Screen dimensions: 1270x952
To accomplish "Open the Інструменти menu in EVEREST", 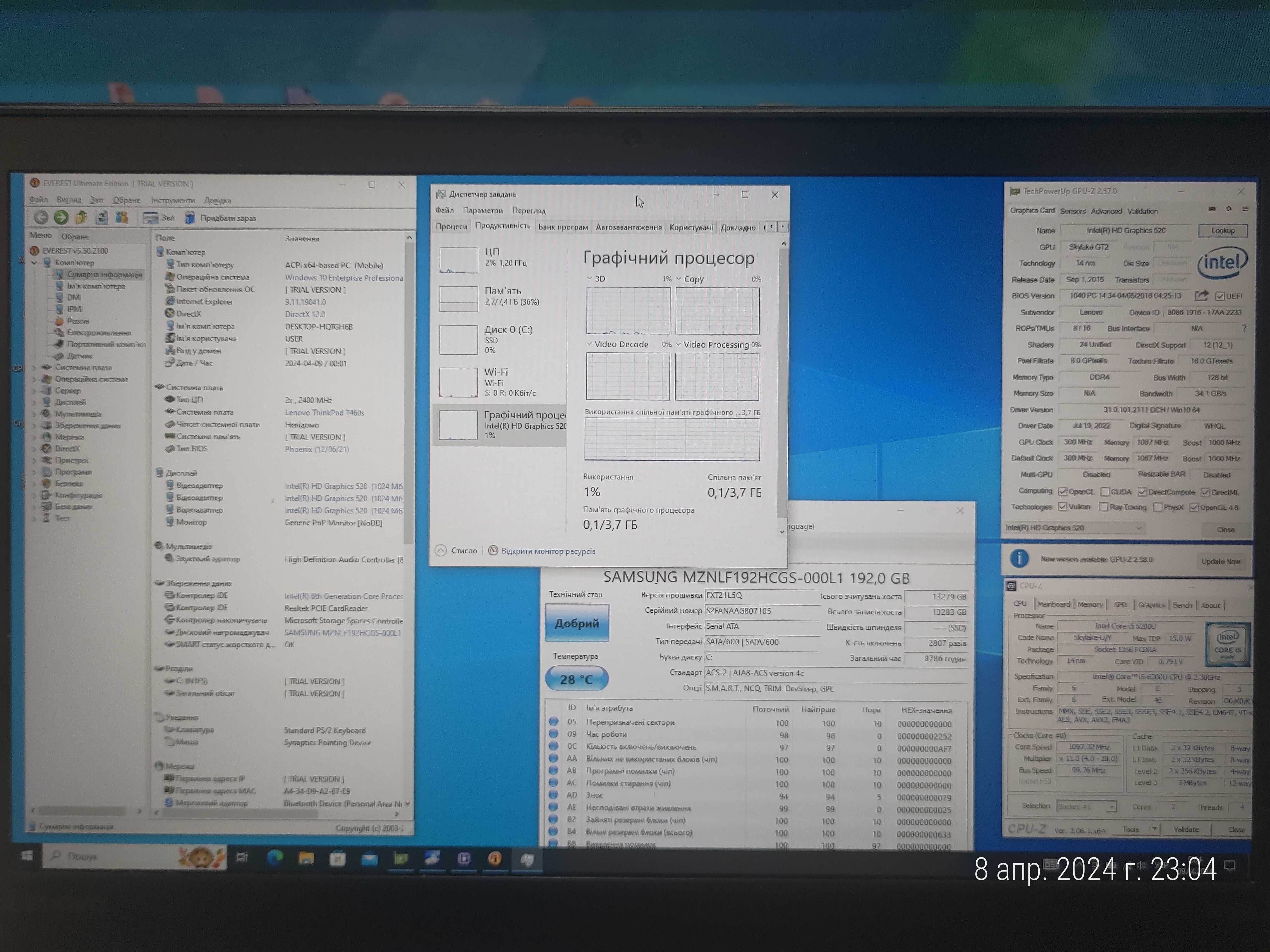I will (173, 200).
